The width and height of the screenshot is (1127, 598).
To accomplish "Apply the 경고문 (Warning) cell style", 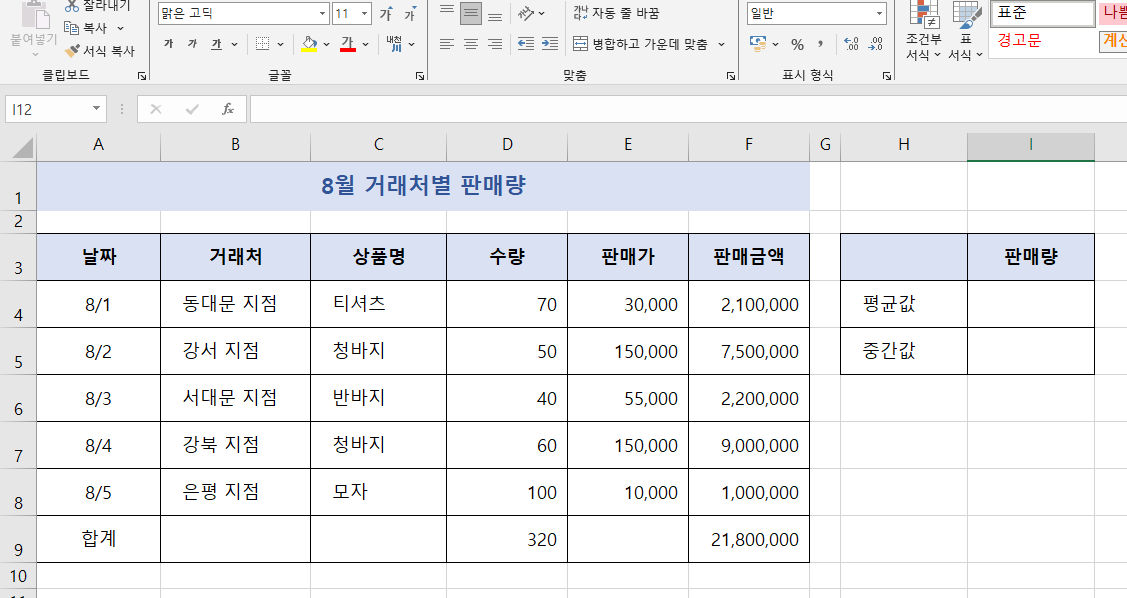I will [1042, 40].
